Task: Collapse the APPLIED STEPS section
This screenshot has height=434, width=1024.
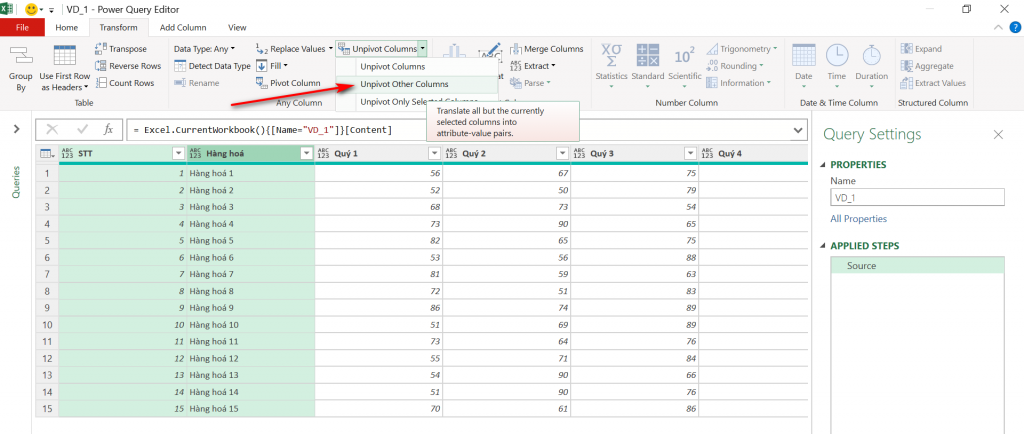Action: coord(824,247)
